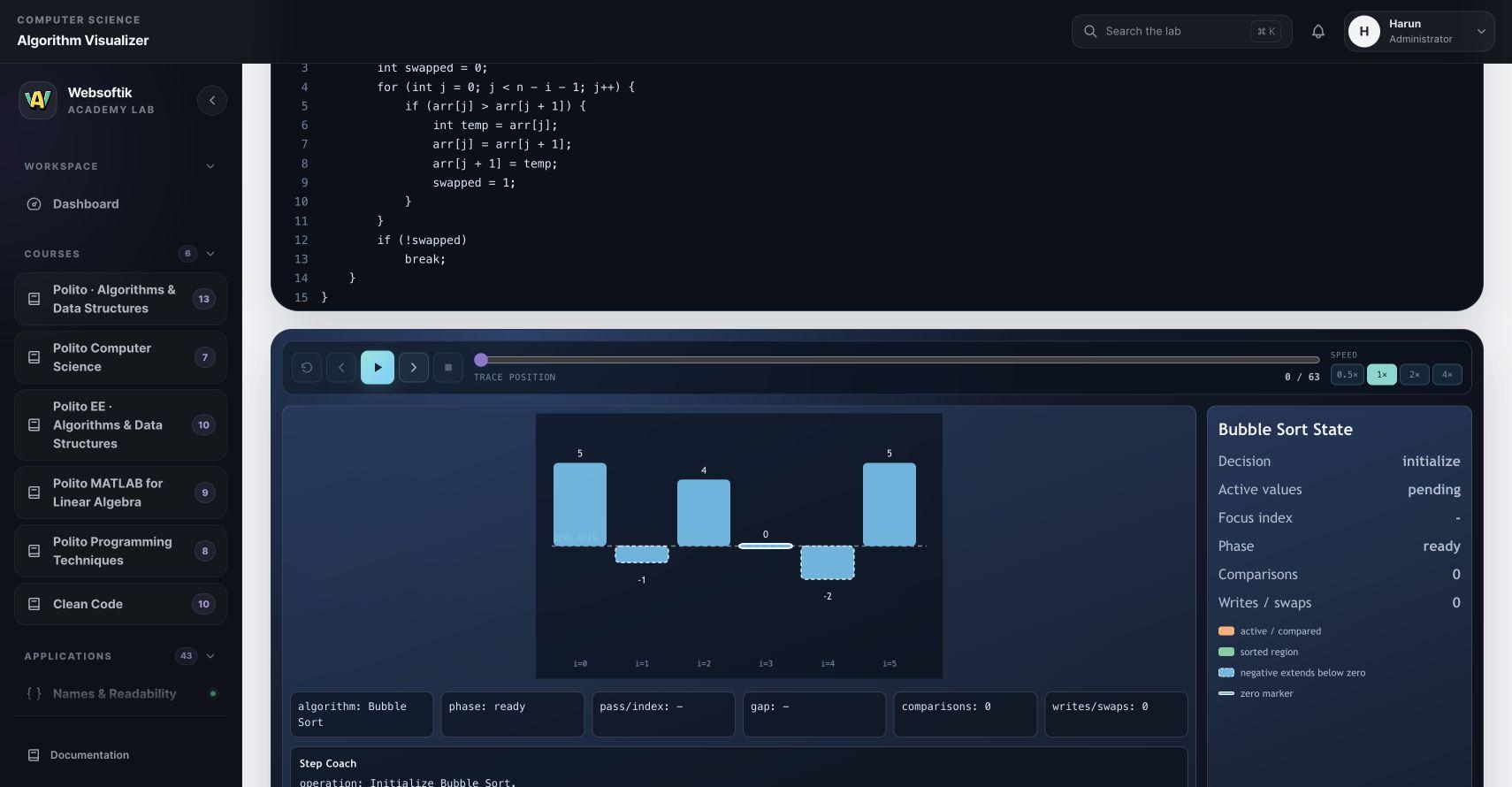Set playback speed to 2×

coord(1415,375)
